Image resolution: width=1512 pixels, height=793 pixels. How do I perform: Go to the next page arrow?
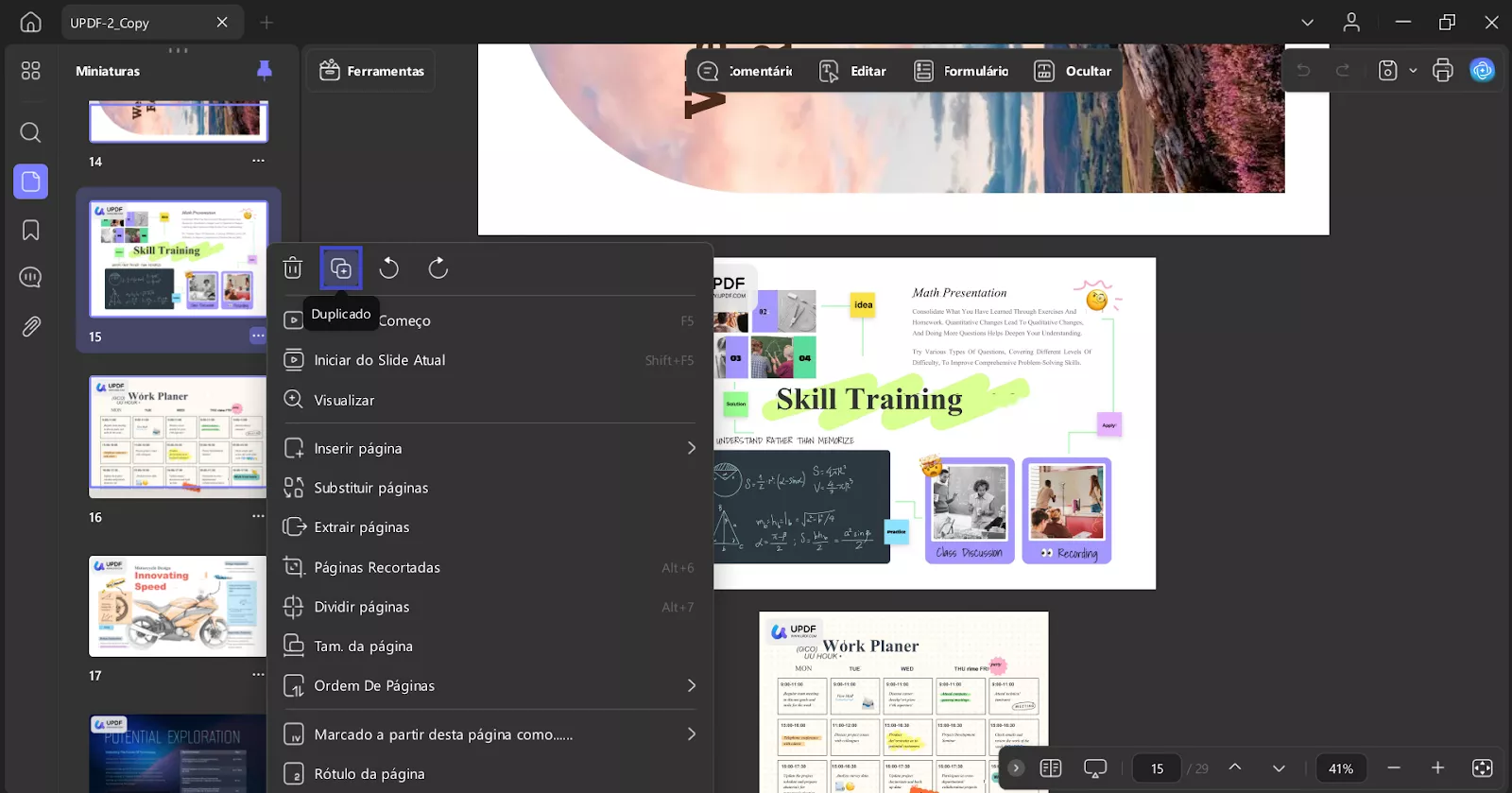coord(1279,767)
